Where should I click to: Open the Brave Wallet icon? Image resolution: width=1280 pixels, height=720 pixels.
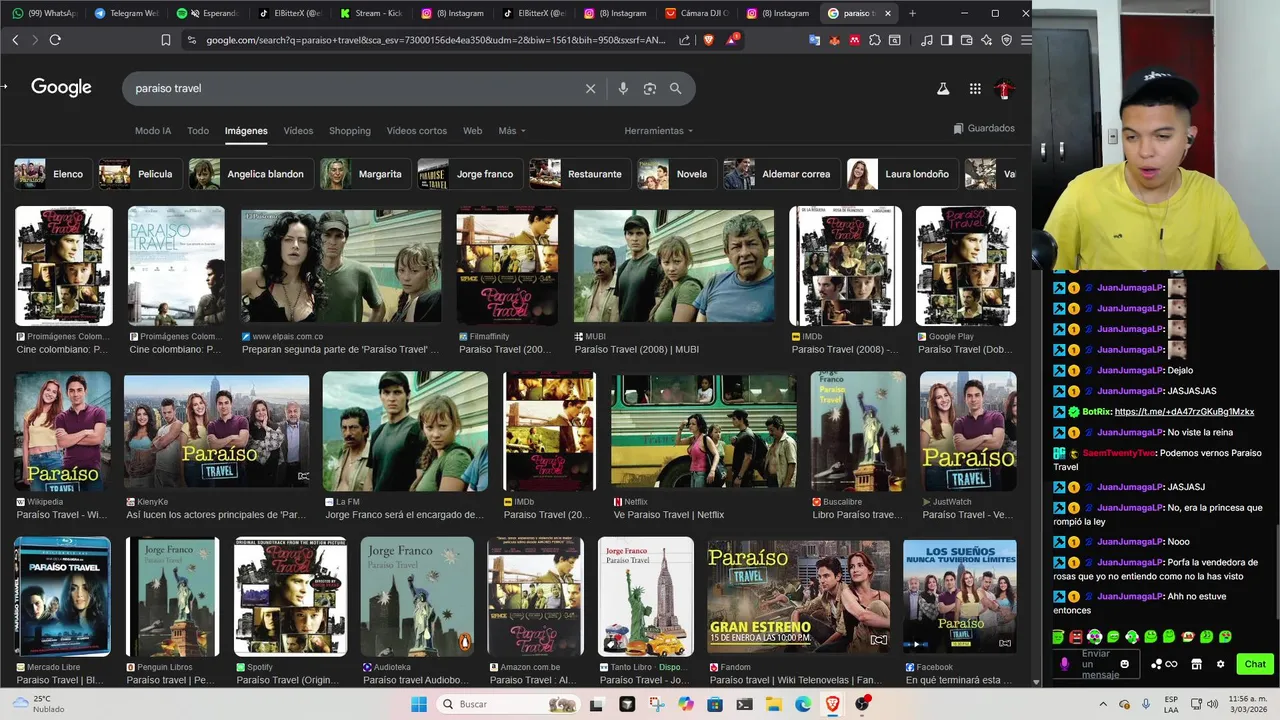coord(966,40)
